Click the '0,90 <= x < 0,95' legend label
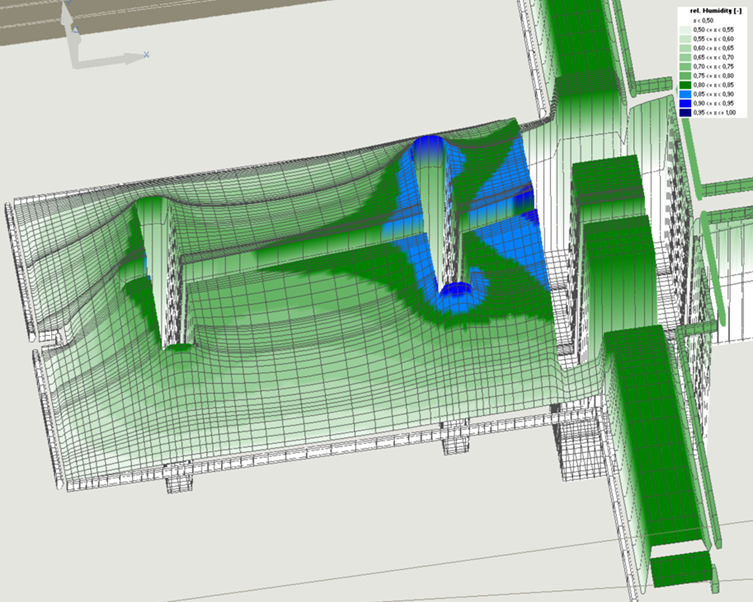Image resolution: width=753 pixels, height=602 pixels. (714, 103)
